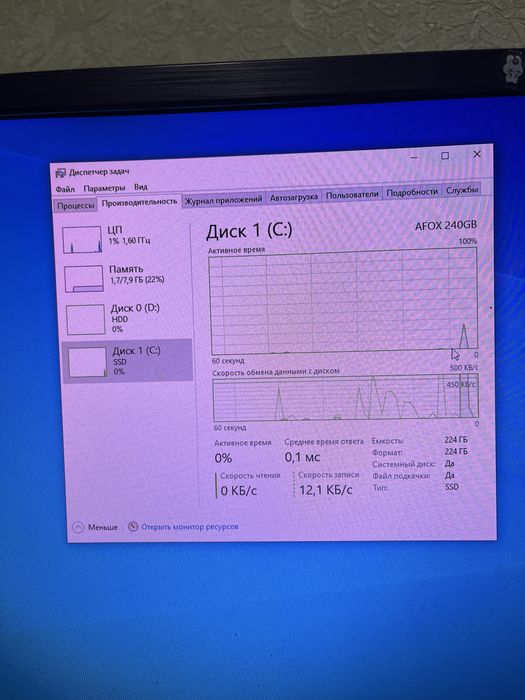Click the resource monitor icon
Image resolution: width=525 pixels, height=700 pixels.
(x=133, y=527)
